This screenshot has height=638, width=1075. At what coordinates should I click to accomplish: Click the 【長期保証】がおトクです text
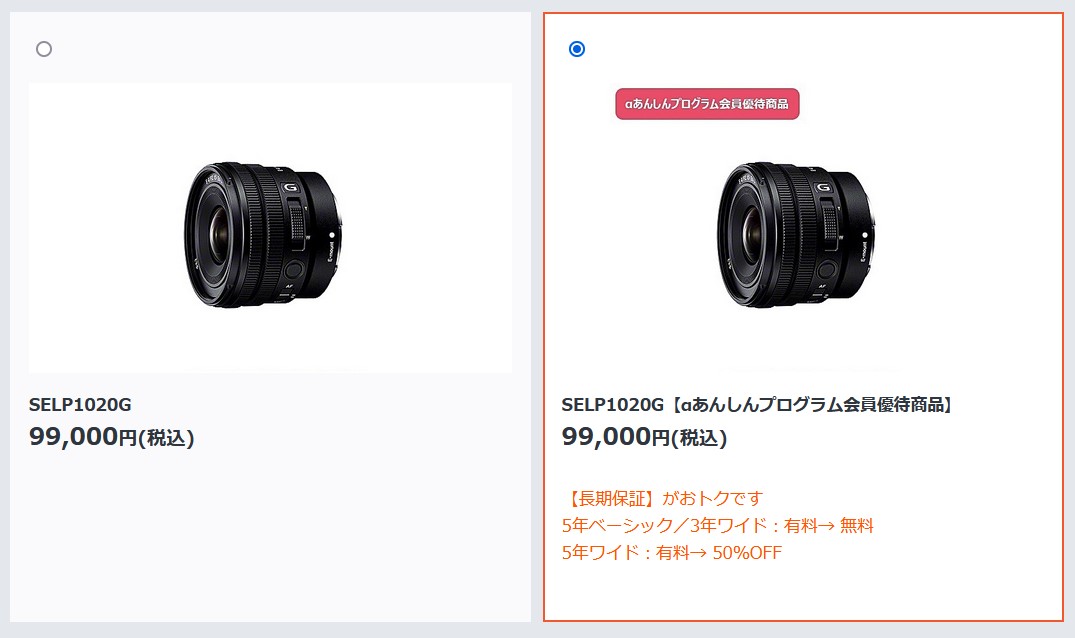[662, 498]
